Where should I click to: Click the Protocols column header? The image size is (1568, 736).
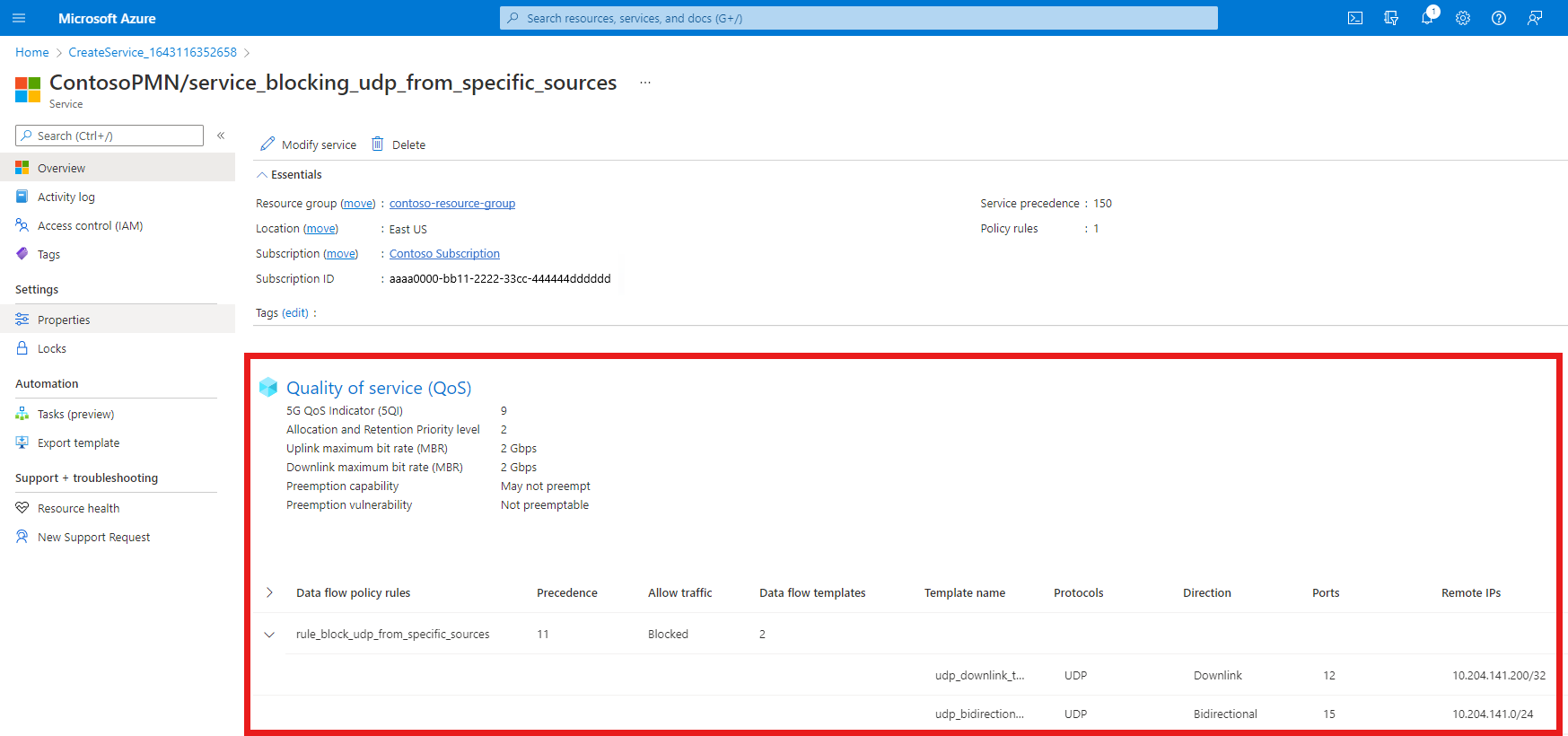click(x=1079, y=593)
